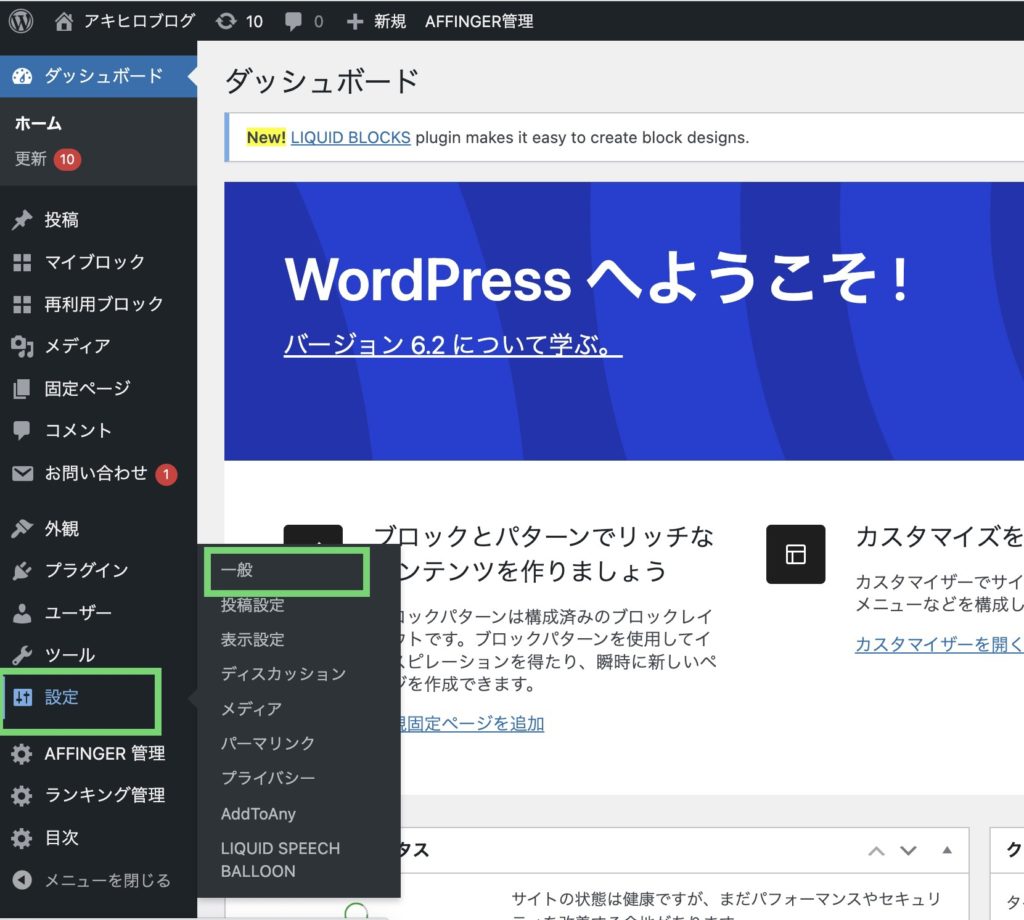Image resolution: width=1024 pixels, height=920 pixels.
Task: Click the home icon beside アキヒロブログ
Action: [64, 21]
